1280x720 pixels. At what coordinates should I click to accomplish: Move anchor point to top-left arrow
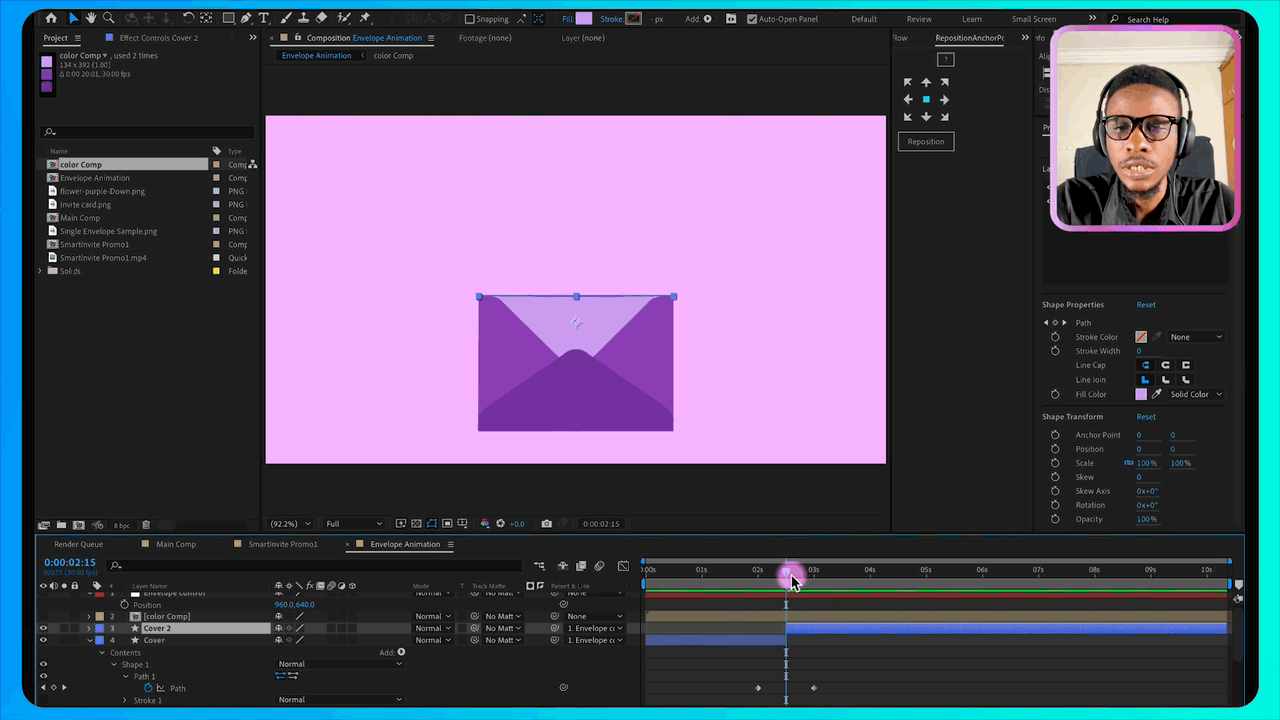pos(908,82)
